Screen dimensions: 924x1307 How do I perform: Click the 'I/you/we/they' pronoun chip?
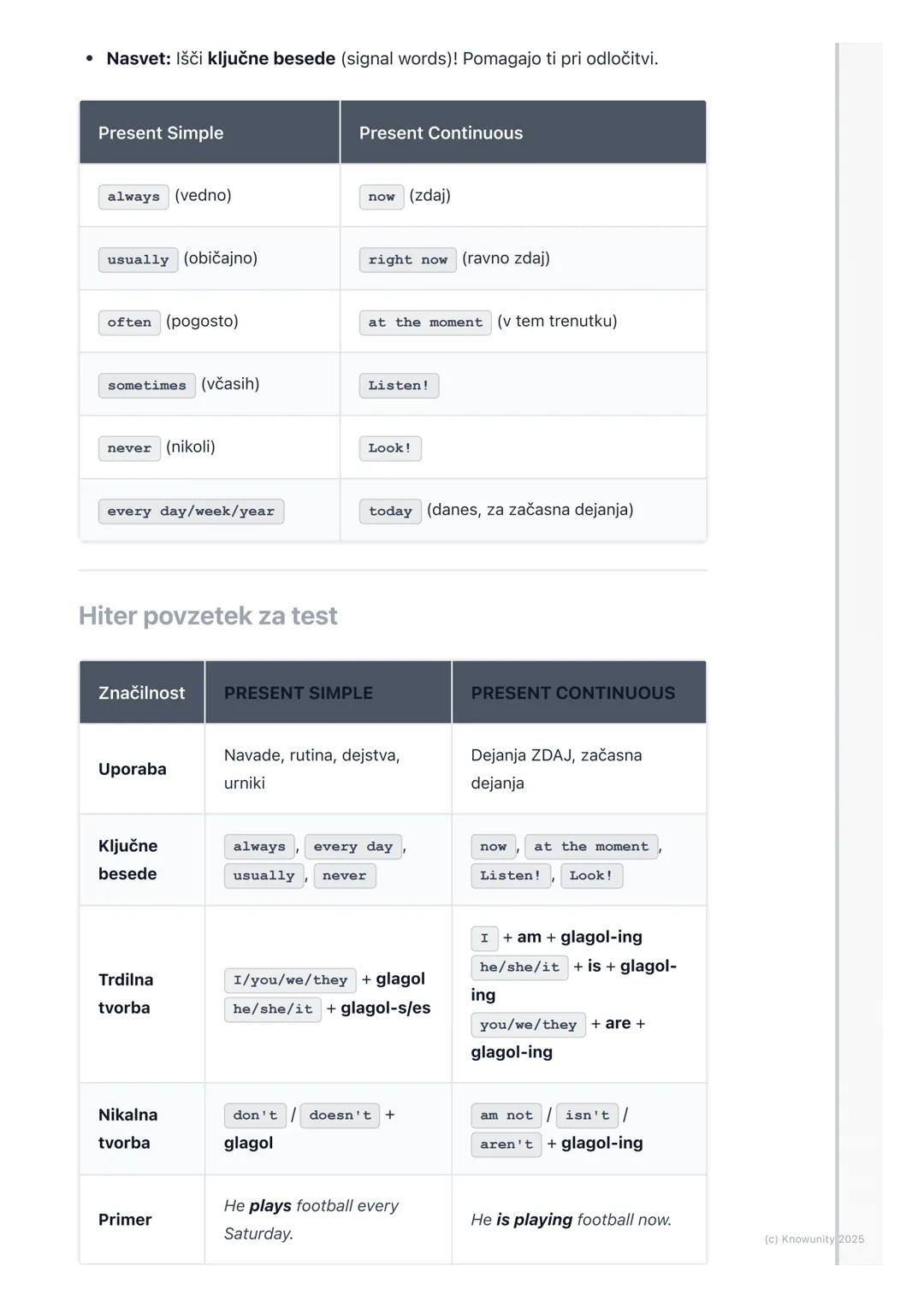pyautogui.click(x=290, y=979)
